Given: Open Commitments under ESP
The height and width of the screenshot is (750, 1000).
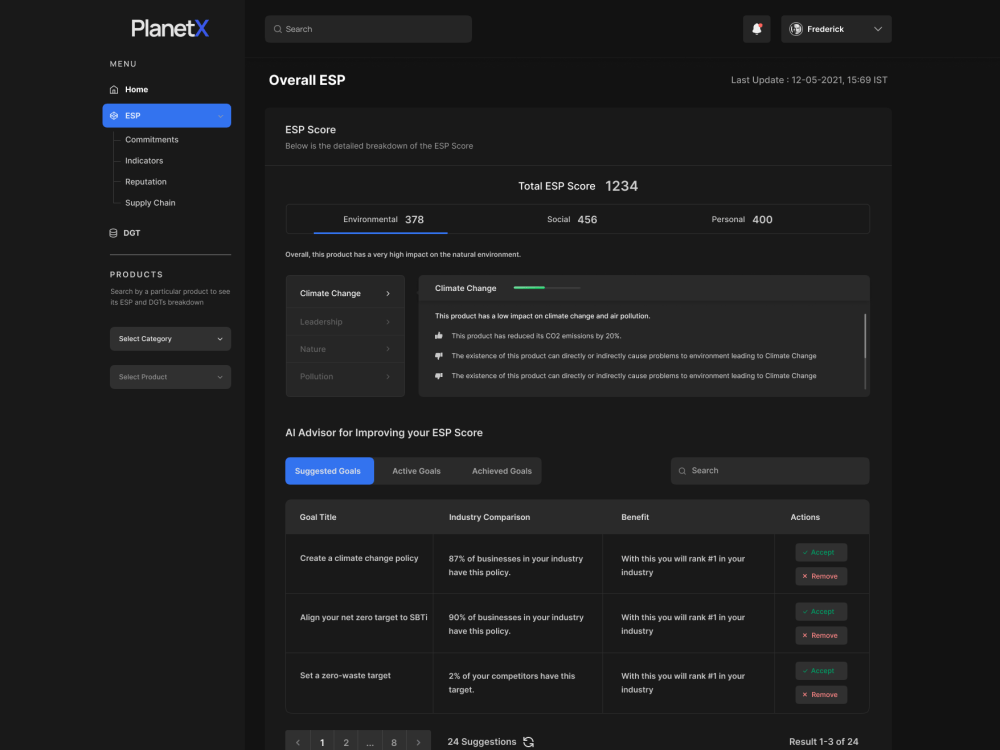Looking at the screenshot, I should pos(152,140).
